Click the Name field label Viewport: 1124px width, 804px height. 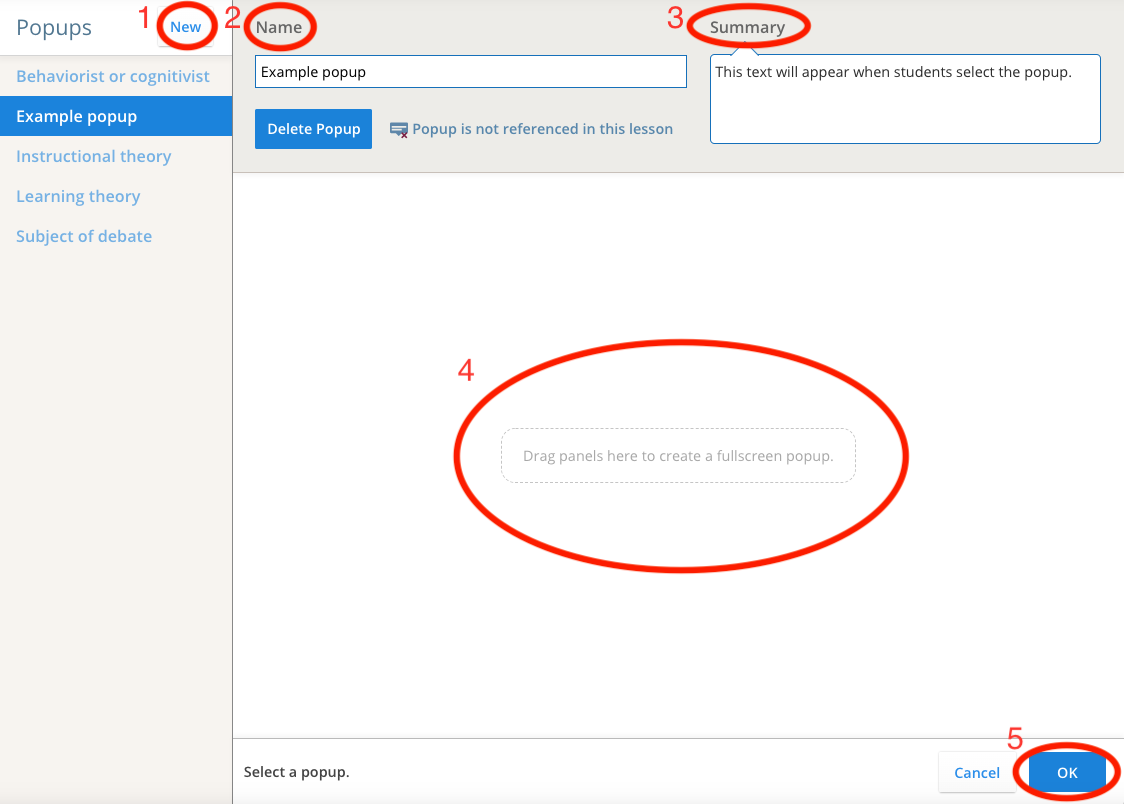279,28
